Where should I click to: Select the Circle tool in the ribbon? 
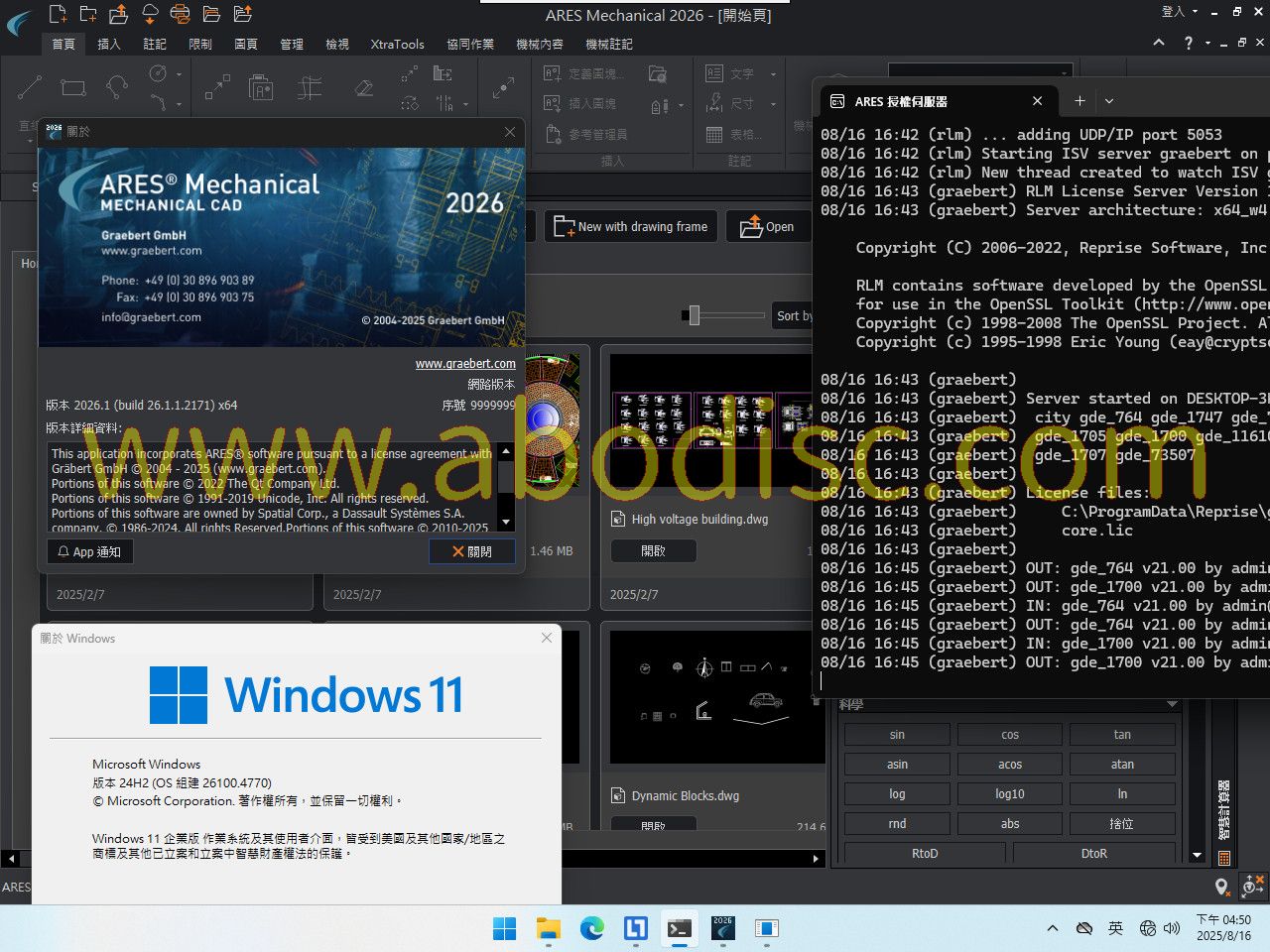158,73
